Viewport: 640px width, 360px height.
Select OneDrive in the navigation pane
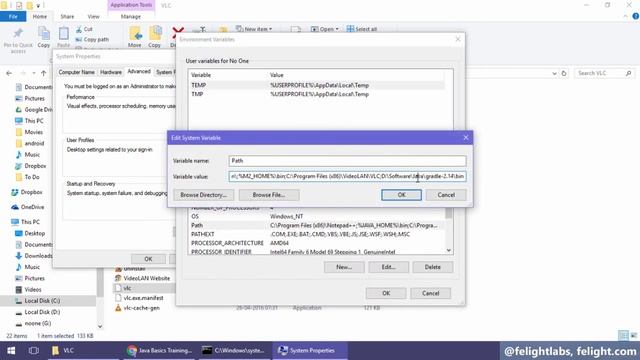(28, 207)
